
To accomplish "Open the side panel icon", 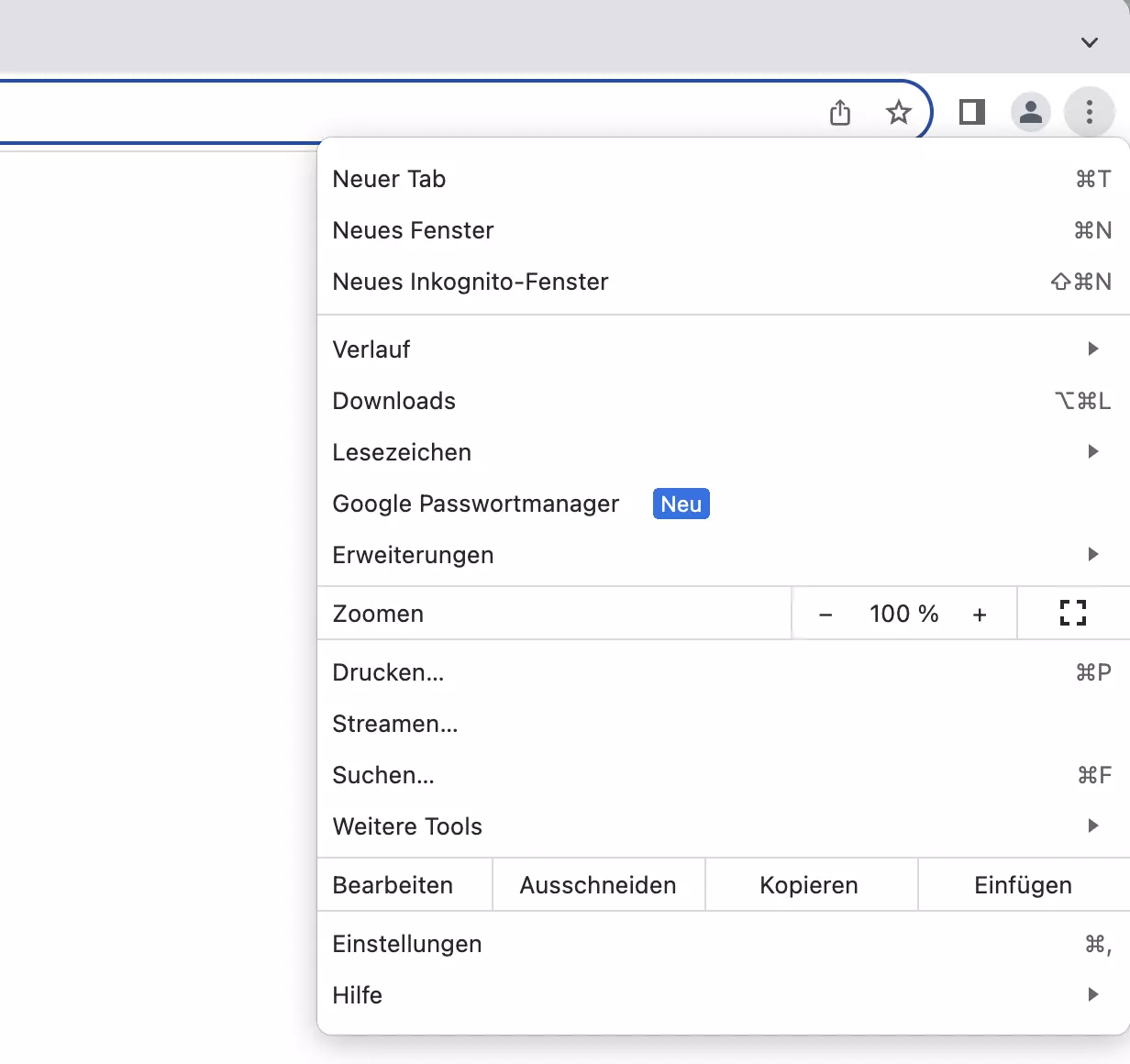I will (x=971, y=112).
